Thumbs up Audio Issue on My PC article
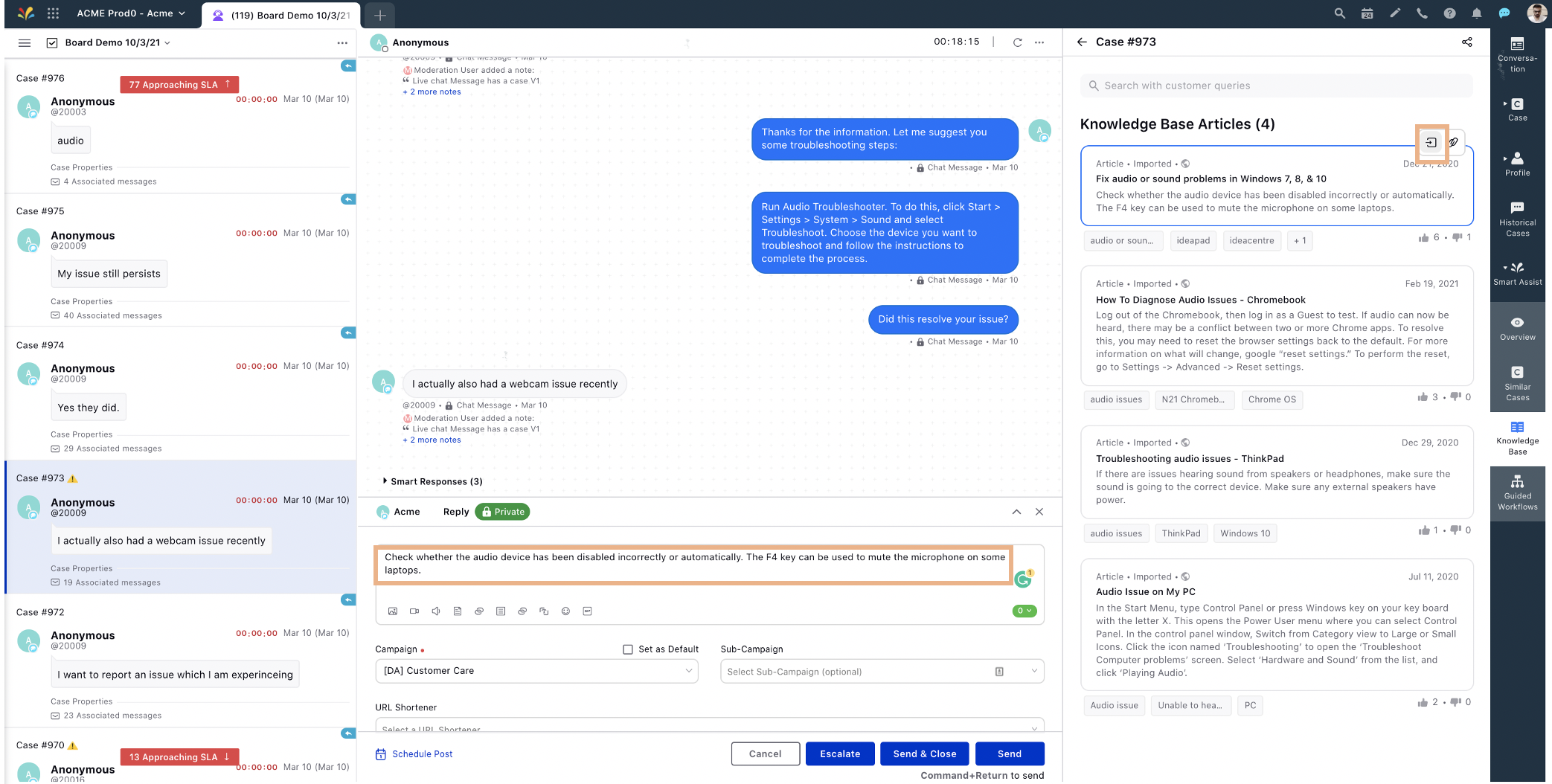The image size is (1552, 784). tap(1423, 702)
